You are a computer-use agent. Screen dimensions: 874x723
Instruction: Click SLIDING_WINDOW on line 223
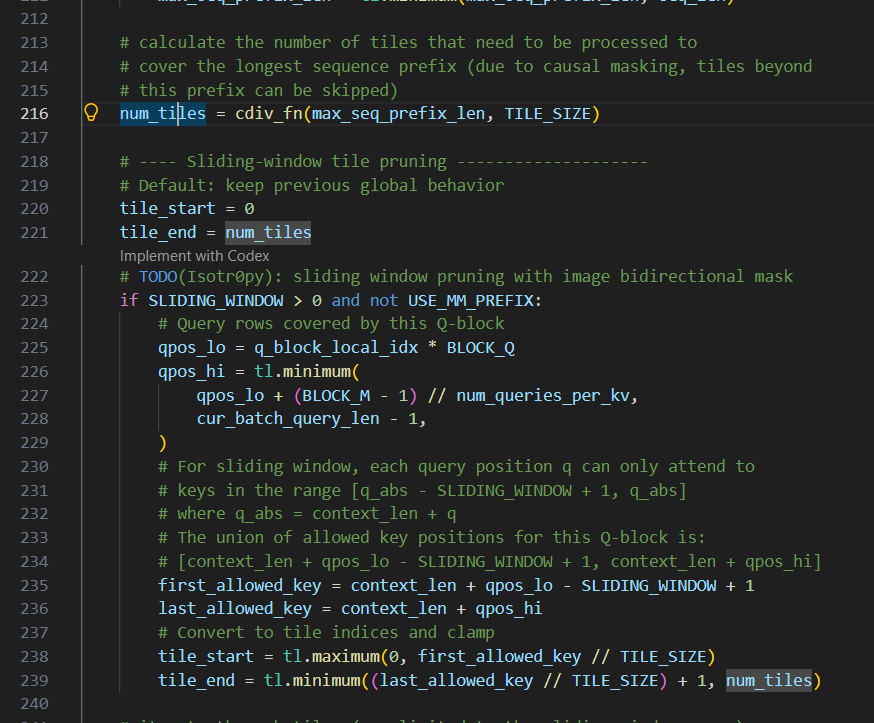tap(216, 300)
